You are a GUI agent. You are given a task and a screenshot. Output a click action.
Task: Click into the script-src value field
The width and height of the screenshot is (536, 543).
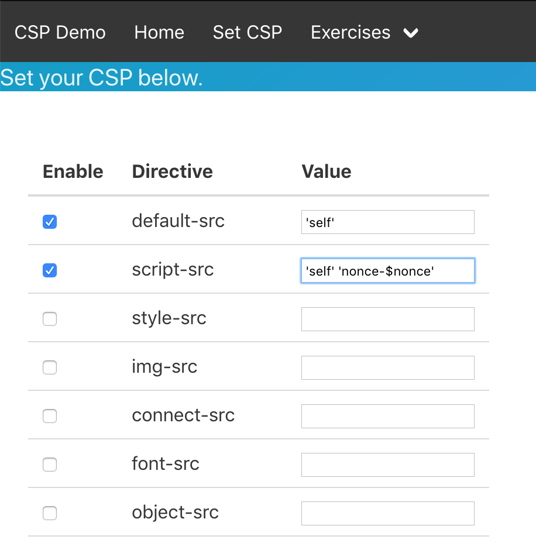point(388,270)
